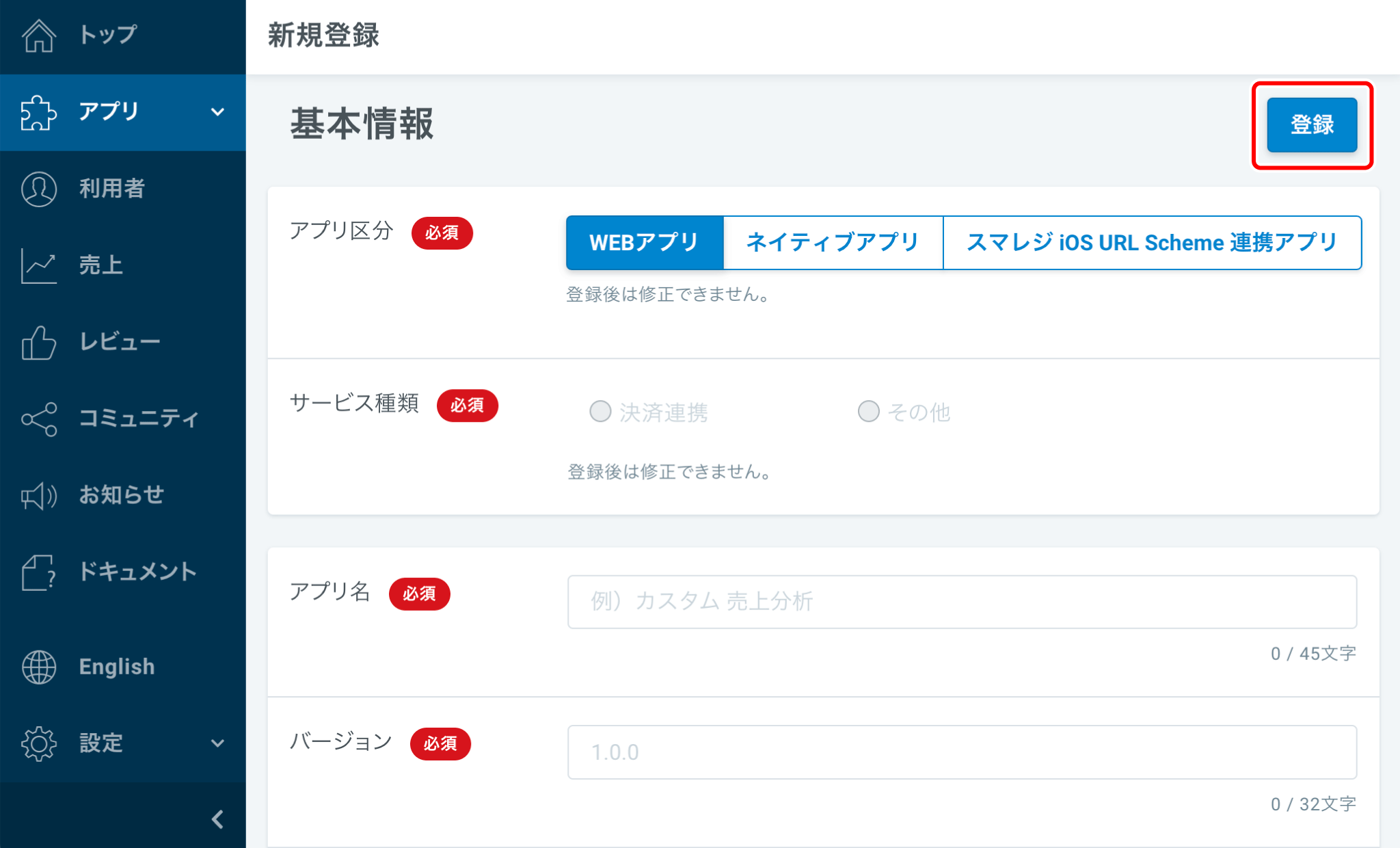The image size is (1400, 848).
Task: Open 利用者 via the person icon
Action: click(39, 189)
